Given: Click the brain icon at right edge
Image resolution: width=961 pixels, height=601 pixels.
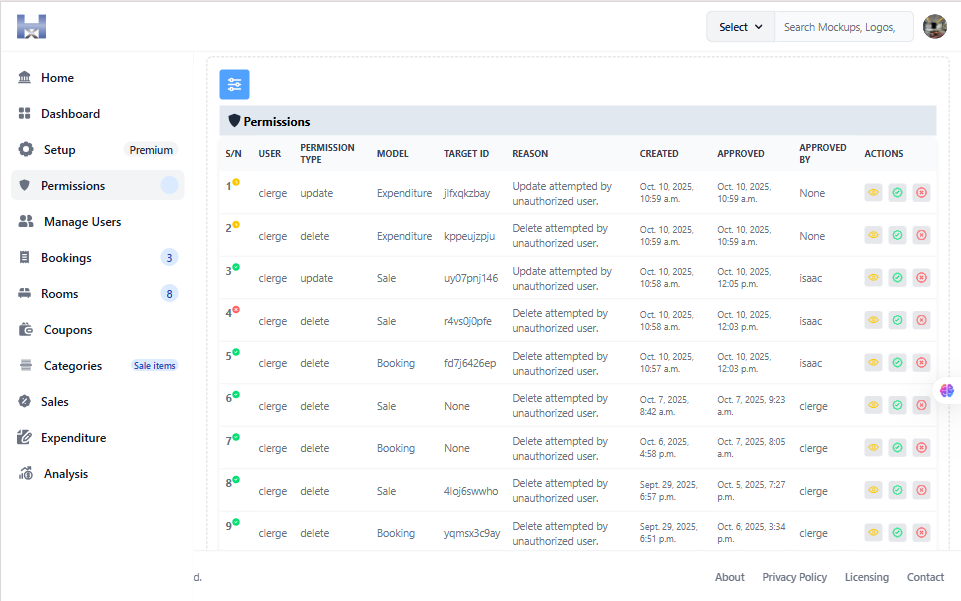Looking at the screenshot, I should pos(946,390).
